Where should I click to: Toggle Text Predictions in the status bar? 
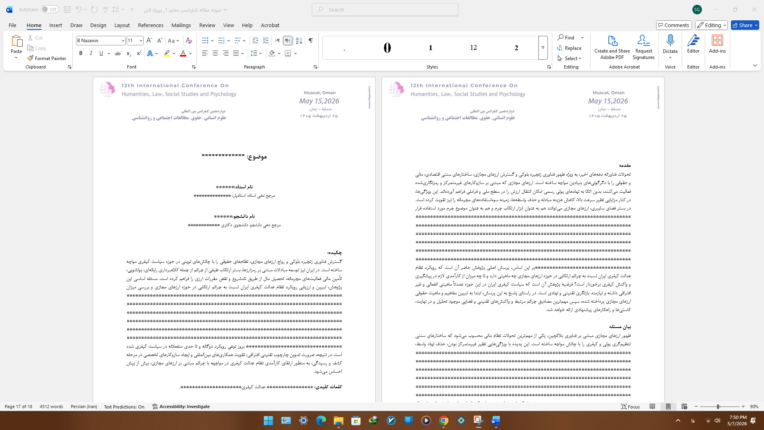(124, 407)
